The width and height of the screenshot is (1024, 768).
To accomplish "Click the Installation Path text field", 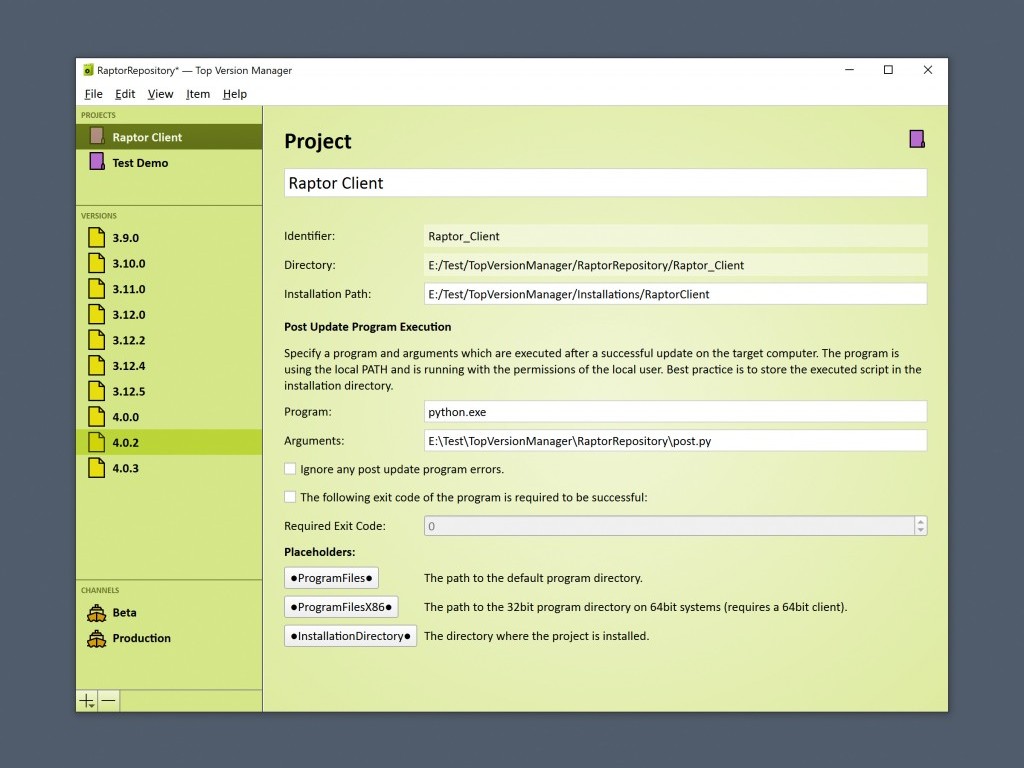I will [675, 294].
